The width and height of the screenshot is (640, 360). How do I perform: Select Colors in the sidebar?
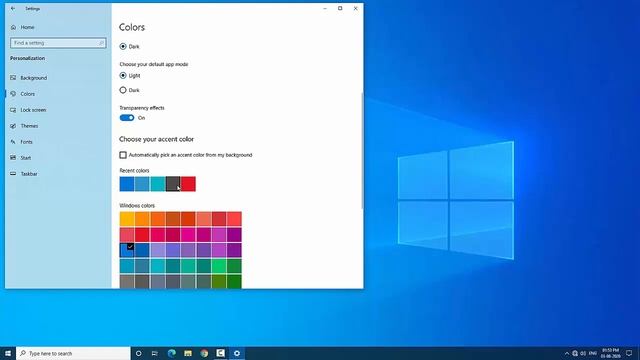23,94
